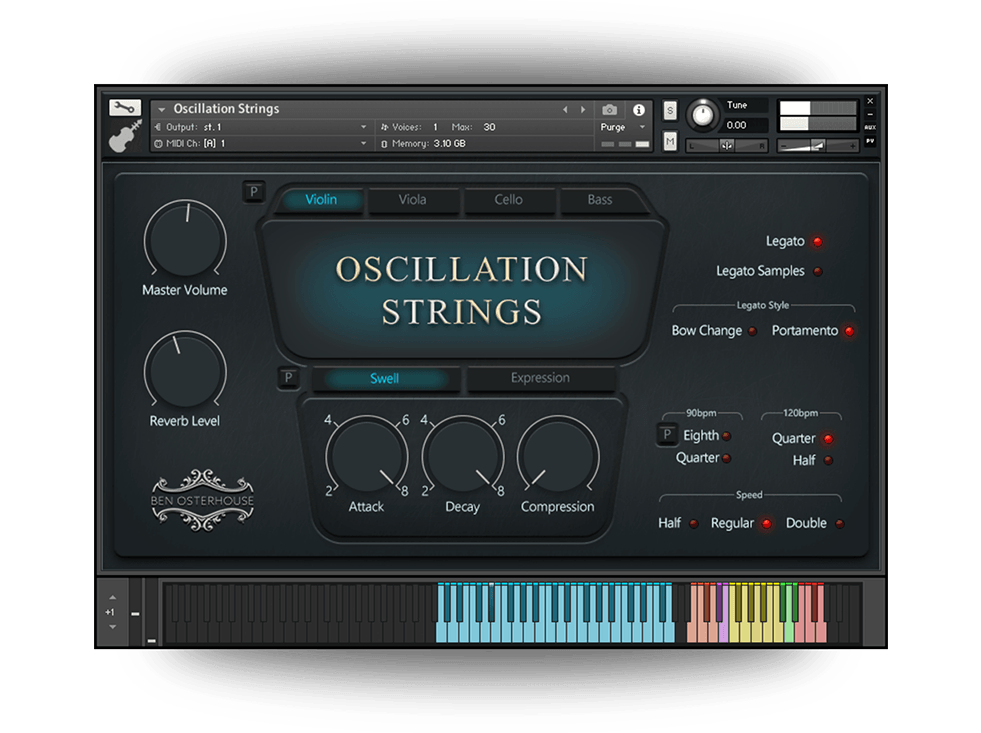Adjust the pan slider in header

pyautogui.click(x=726, y=146)
